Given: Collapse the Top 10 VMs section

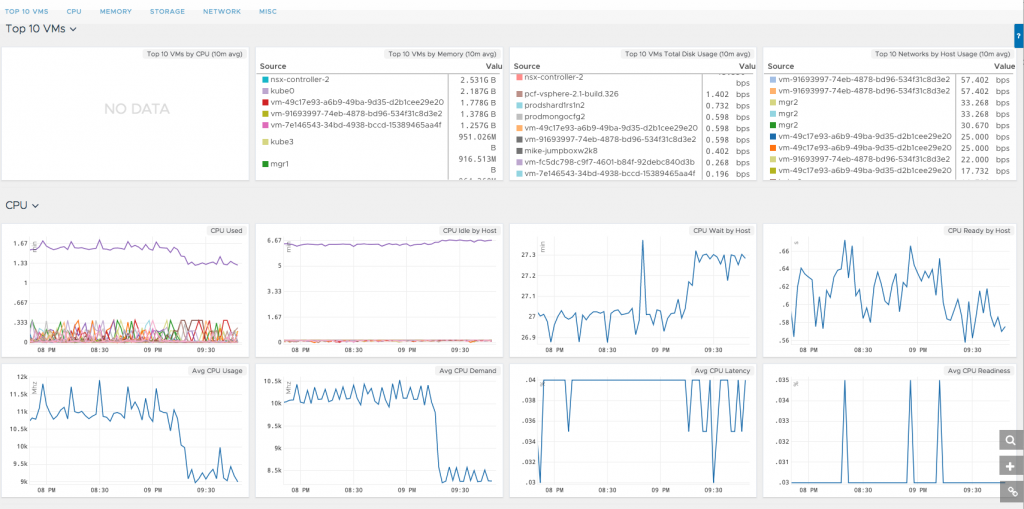Looking at the screenshot, I should coord(73,29).
